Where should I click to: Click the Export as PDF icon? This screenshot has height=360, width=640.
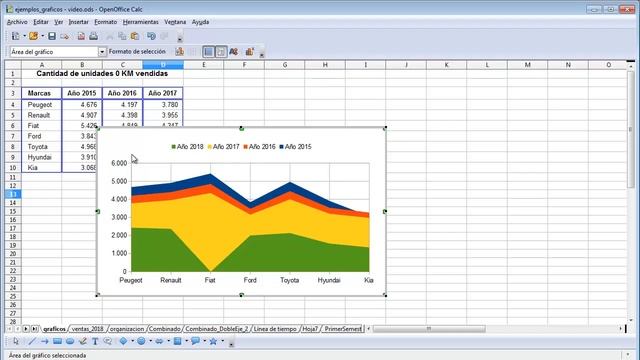pyautogui.click(x=81, y=36)
